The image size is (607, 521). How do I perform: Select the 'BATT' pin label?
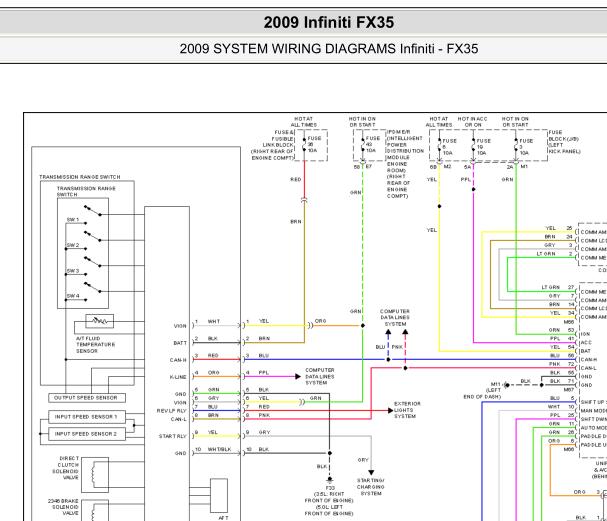(x=180, y=343)
